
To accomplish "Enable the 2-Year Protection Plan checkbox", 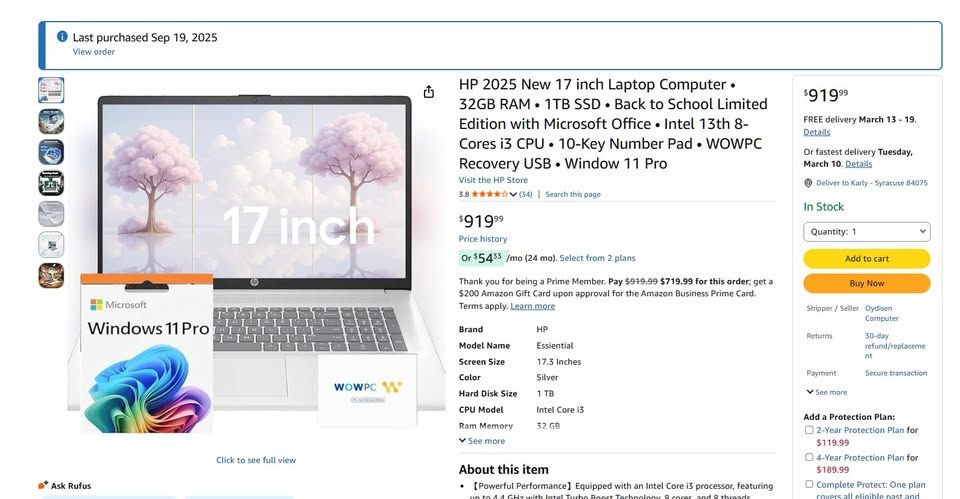I will coord(809,430).
